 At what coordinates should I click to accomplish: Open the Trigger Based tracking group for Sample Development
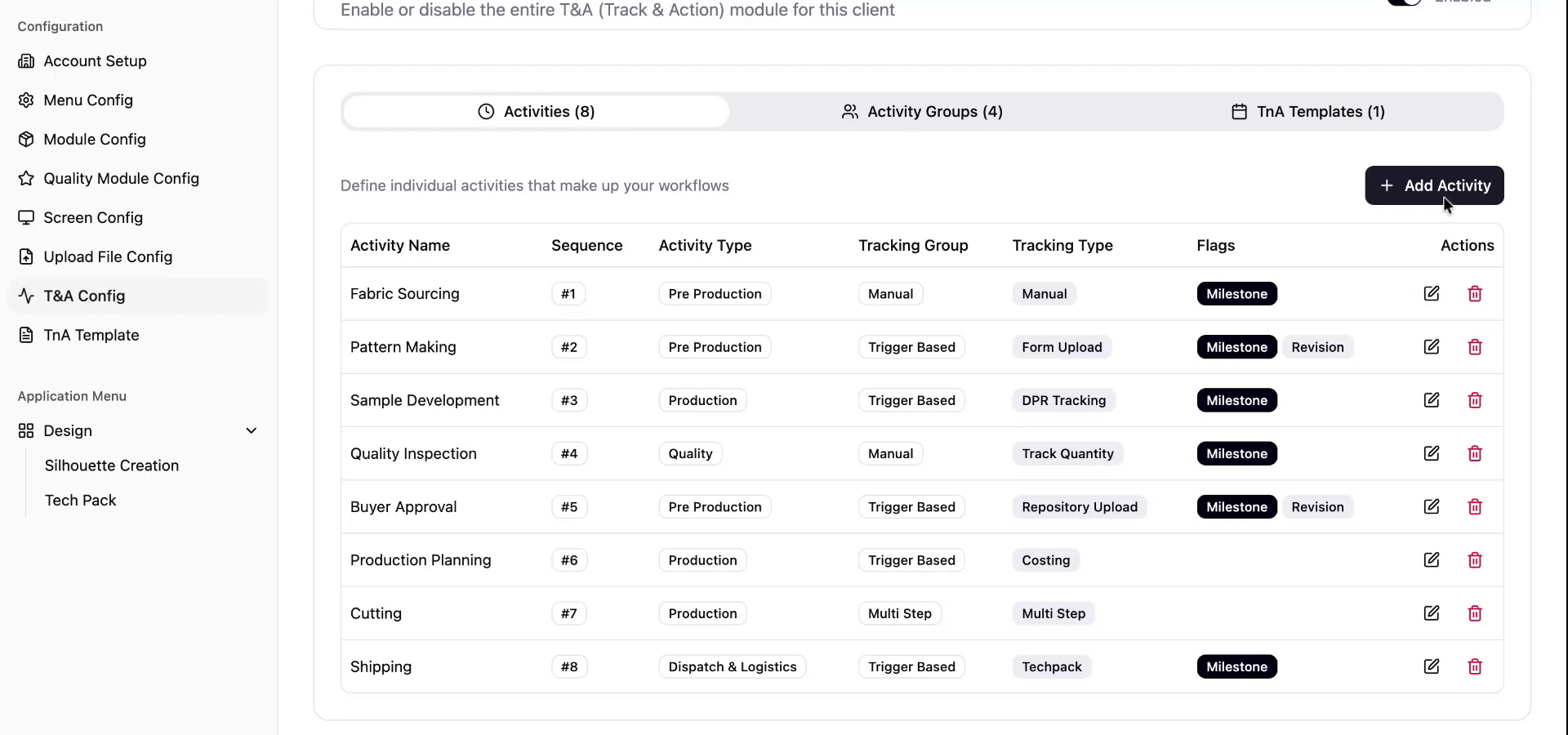pos(911,400)
